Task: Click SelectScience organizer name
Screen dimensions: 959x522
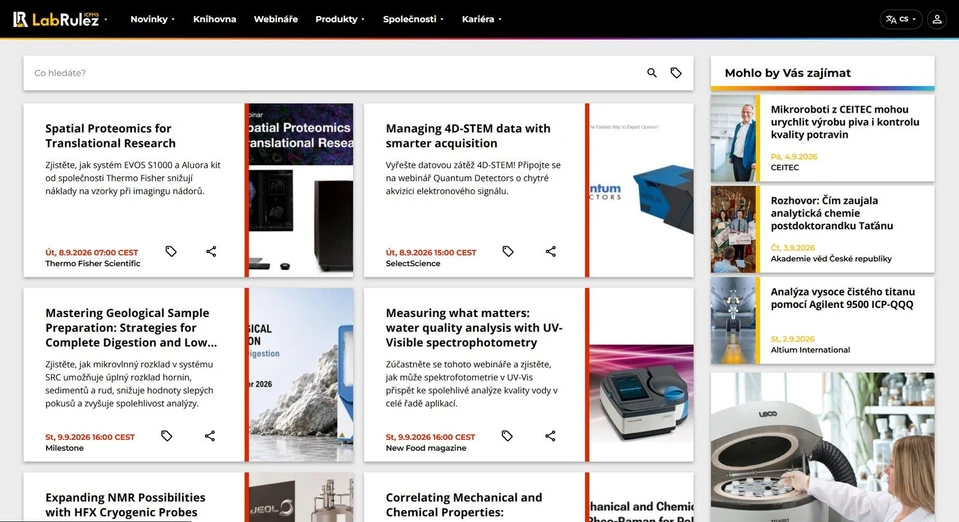Action: point(413,264)
